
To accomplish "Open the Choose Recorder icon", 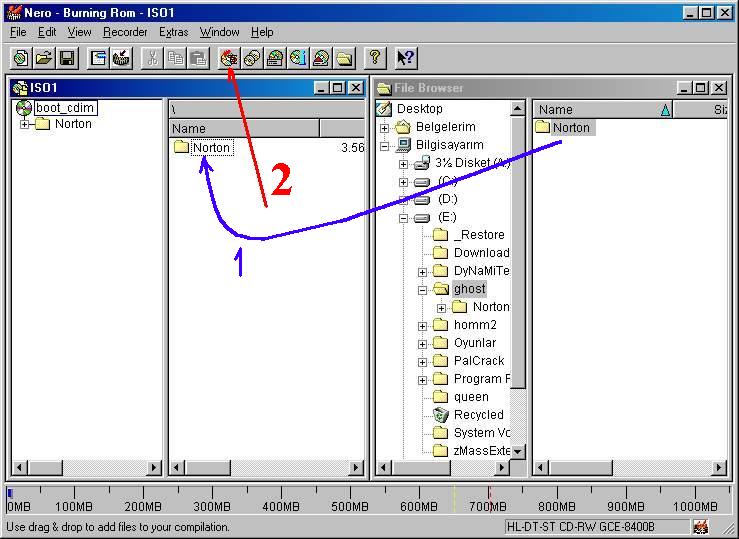I will coord(275,58).
